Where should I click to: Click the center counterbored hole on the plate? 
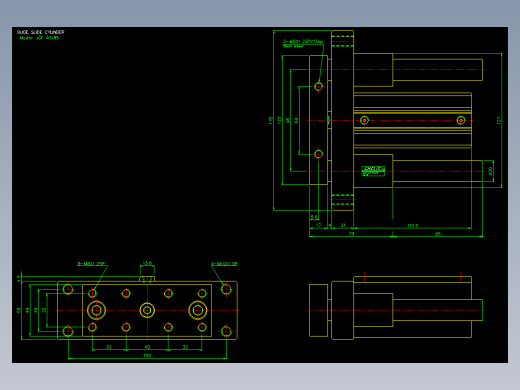[x=147, y=310]
